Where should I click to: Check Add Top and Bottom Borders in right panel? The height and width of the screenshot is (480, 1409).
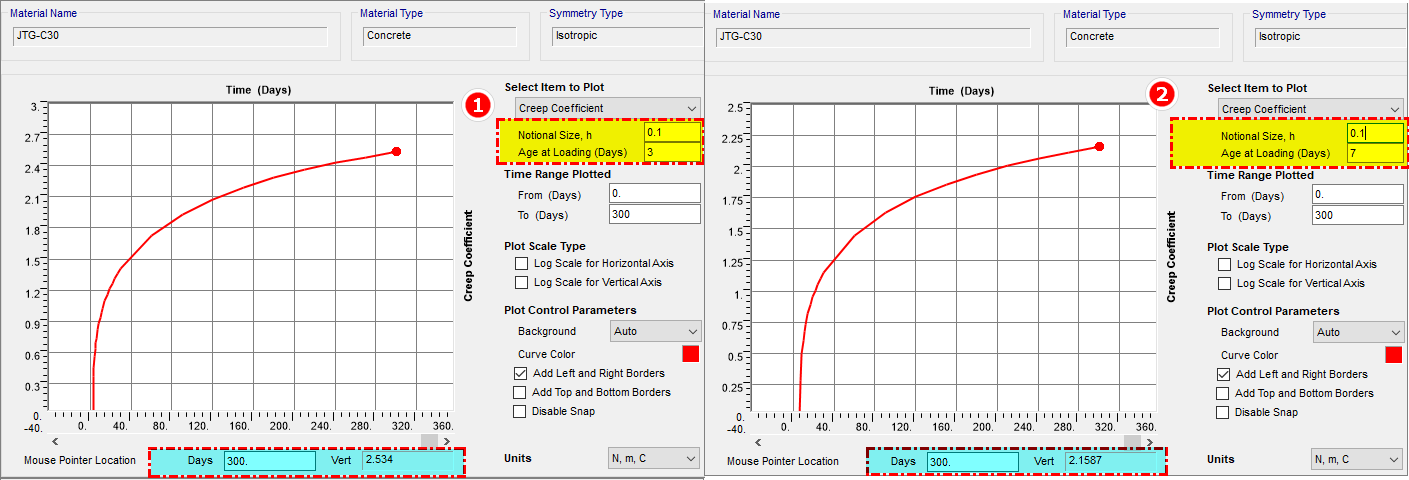pos(1223,393)
